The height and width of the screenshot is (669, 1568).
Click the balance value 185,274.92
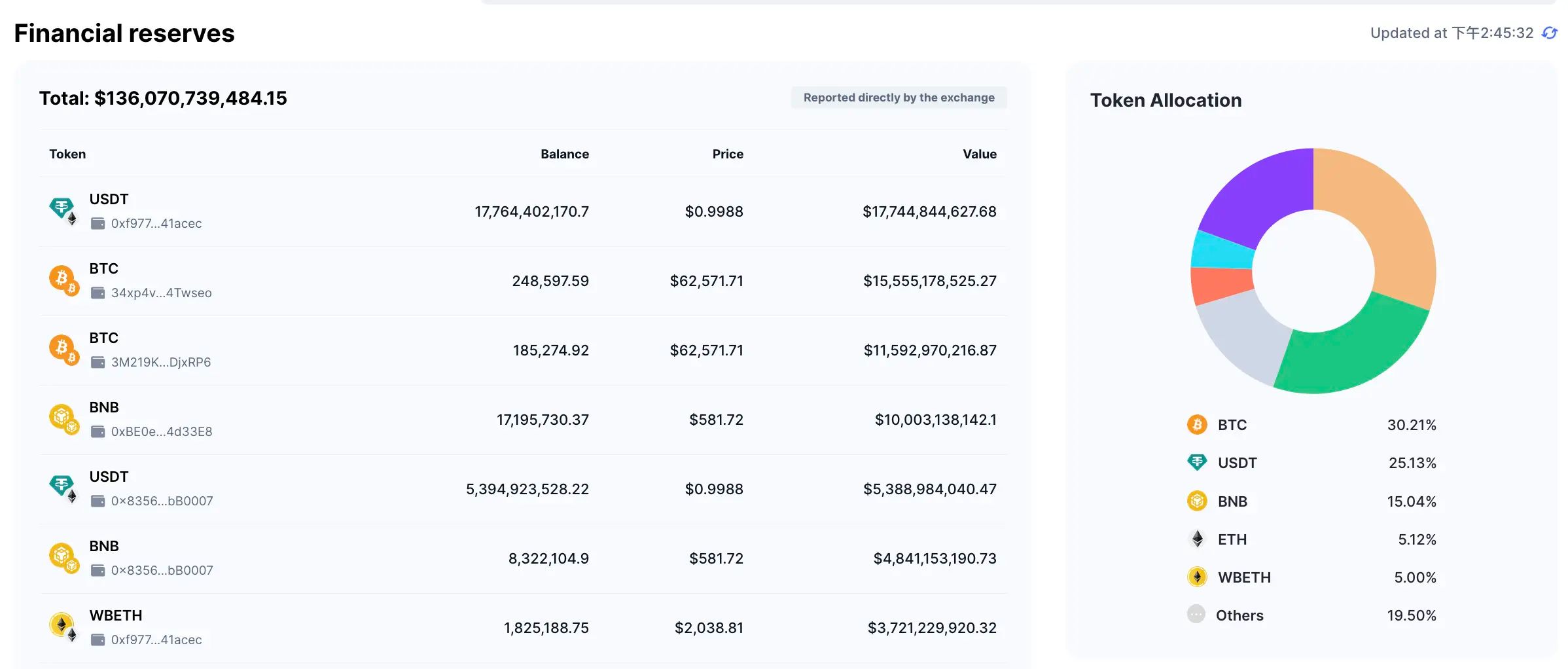(551, 350)
